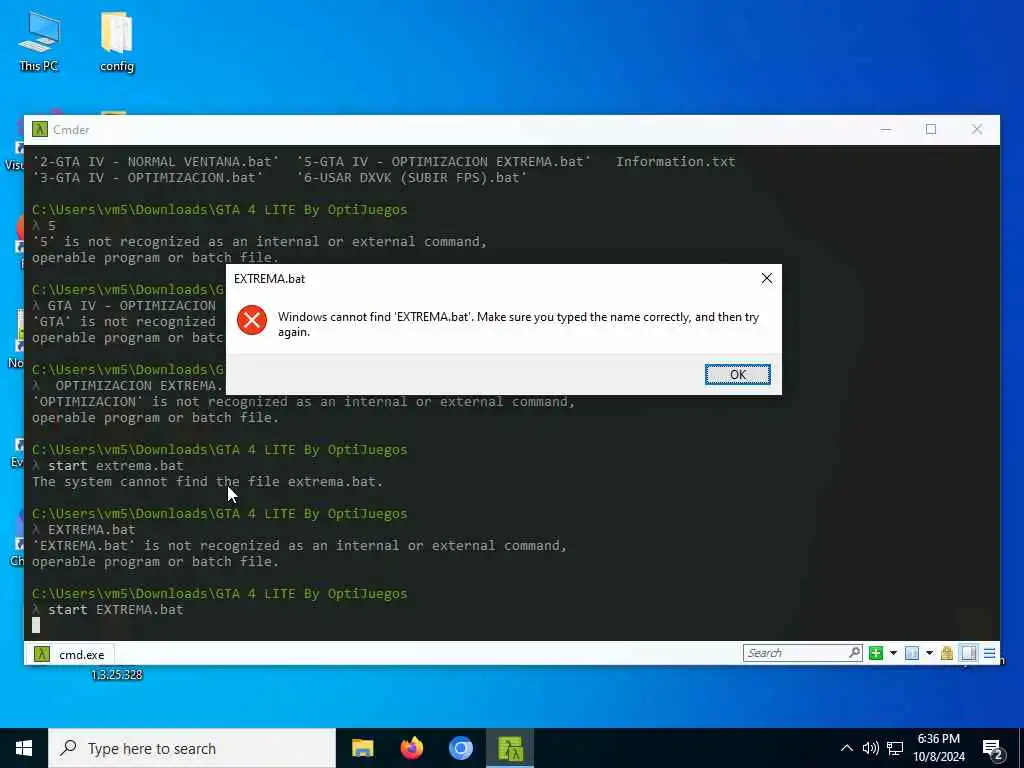This screenshot has height=768, width=1024.
Task: Click the dialog's 'Windows cannot find' message text
Action: coord(519,324)
